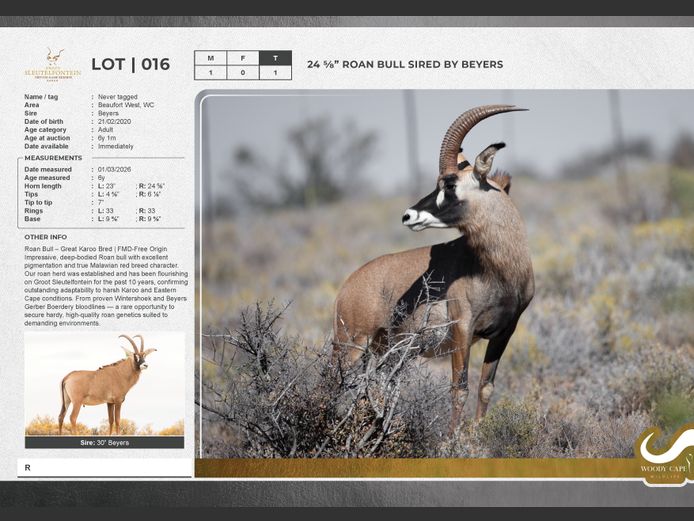Screen dimensions: 694x521
Task: Click the Rings value "L: 33"
Action: click(106, 211)
